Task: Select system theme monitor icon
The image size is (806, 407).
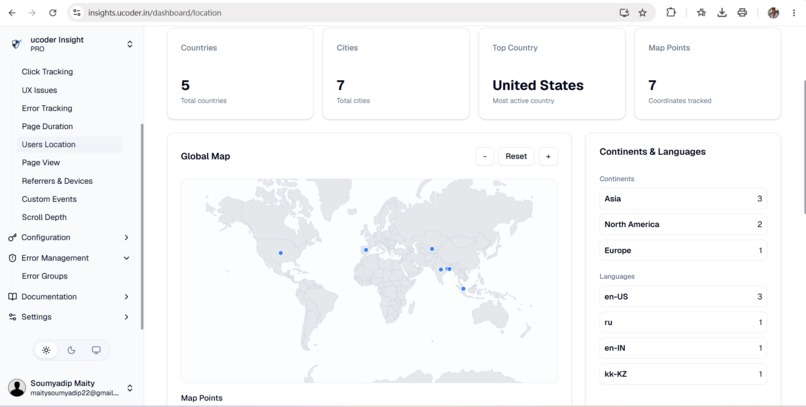Action: (96, 350)
